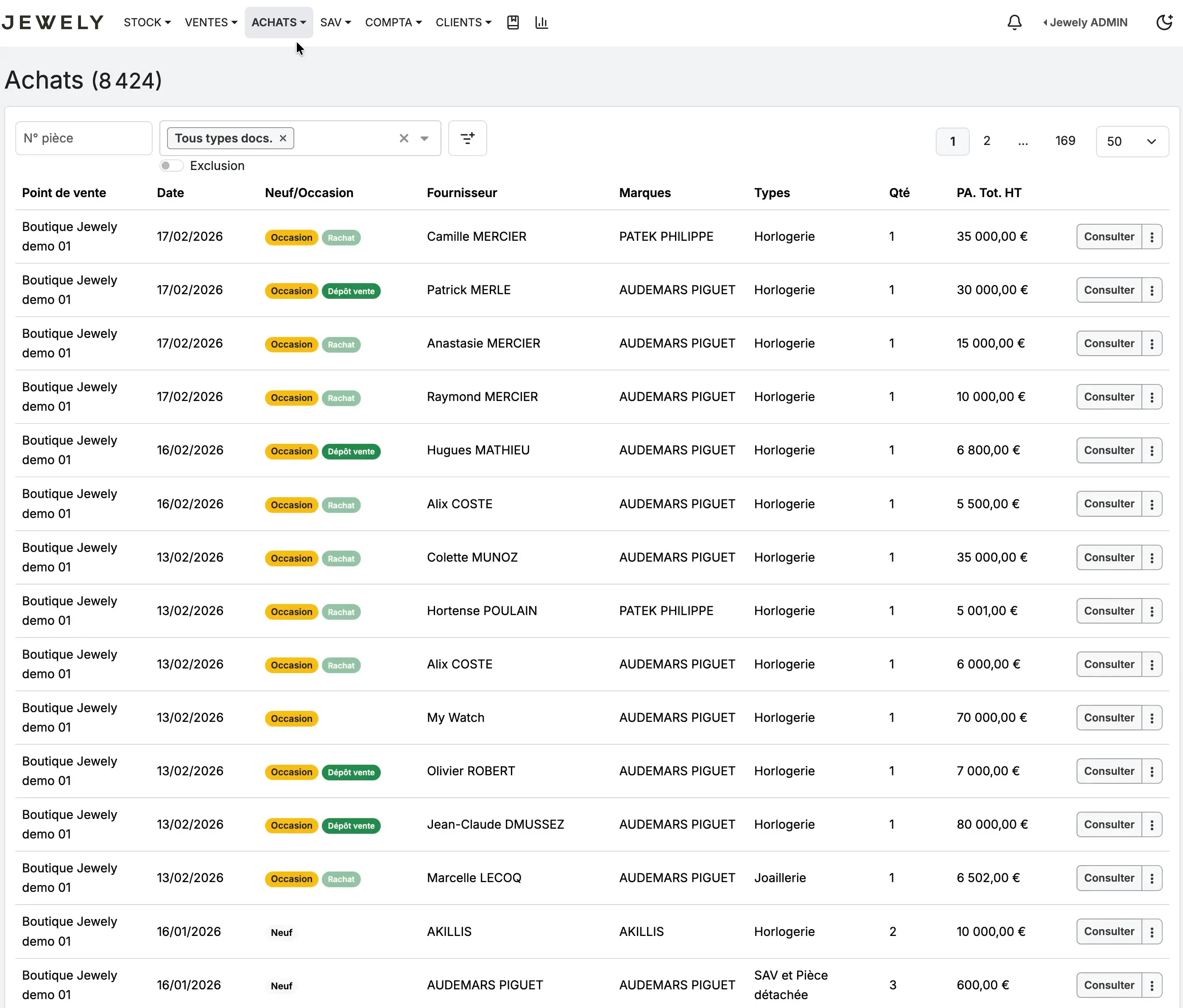
Task: Open more options for AKILLIS row
Action: [x=1152, y=932]
